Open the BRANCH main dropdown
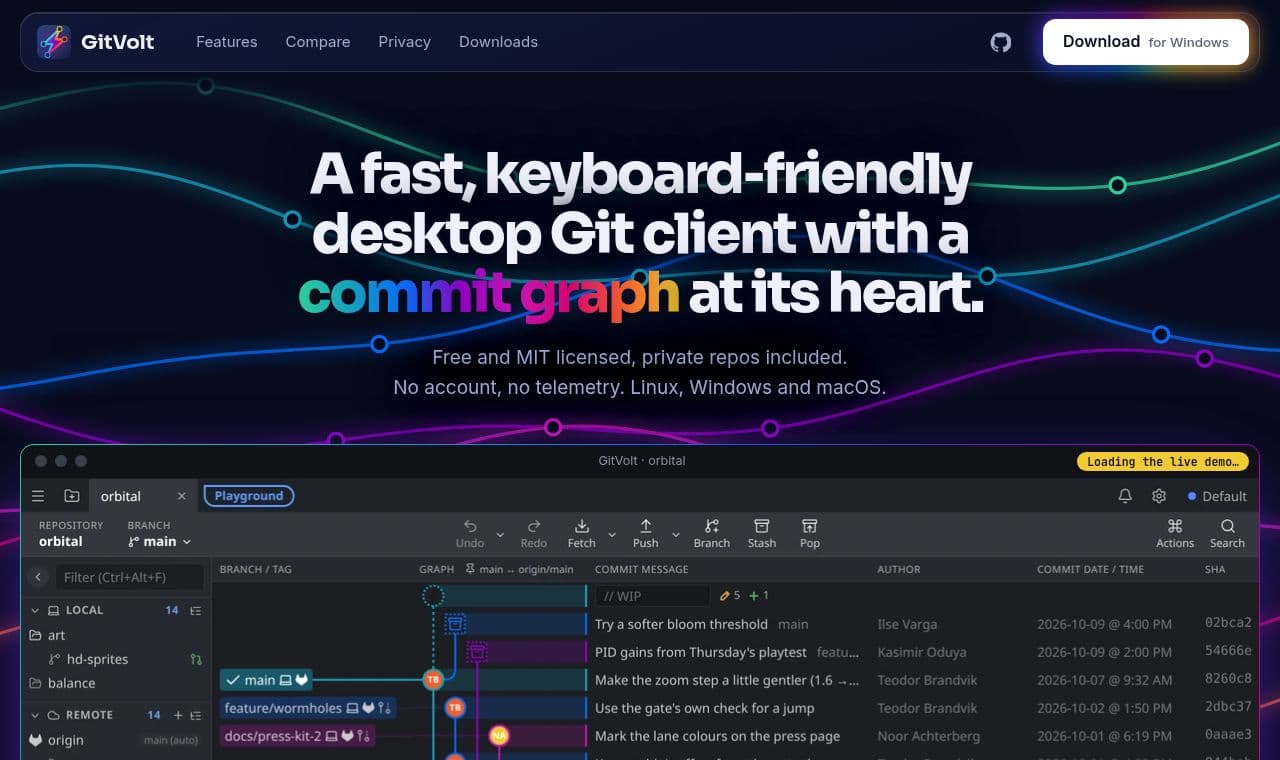1280x760 pixels. [160, 541]
